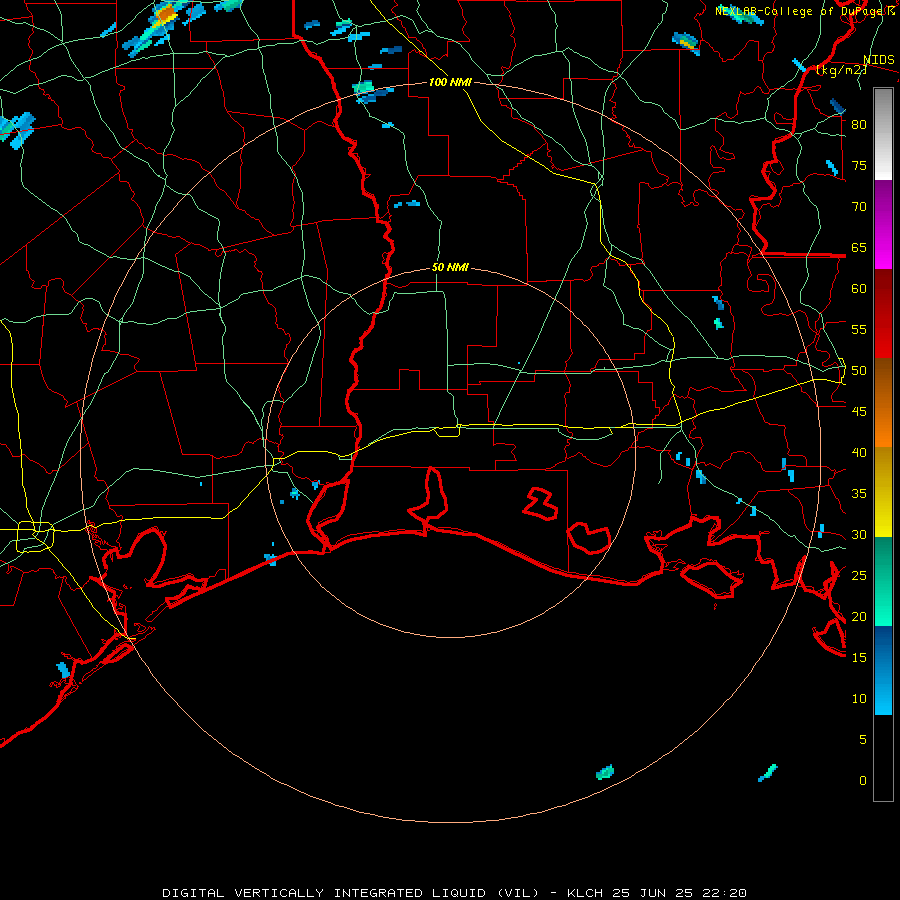
Task: Click the value 15 on the color scale
Action: (x=859, y=658)
